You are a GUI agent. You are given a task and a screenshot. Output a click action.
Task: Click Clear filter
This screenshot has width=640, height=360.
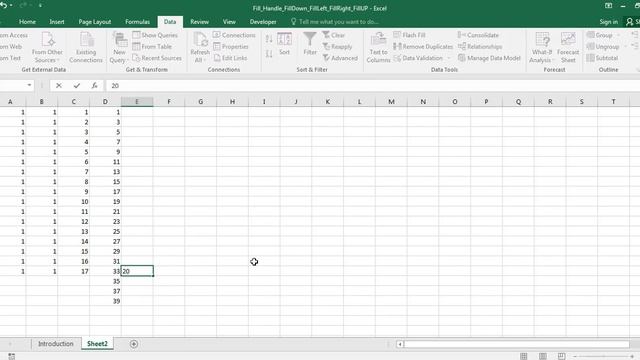tap(334, 35)
